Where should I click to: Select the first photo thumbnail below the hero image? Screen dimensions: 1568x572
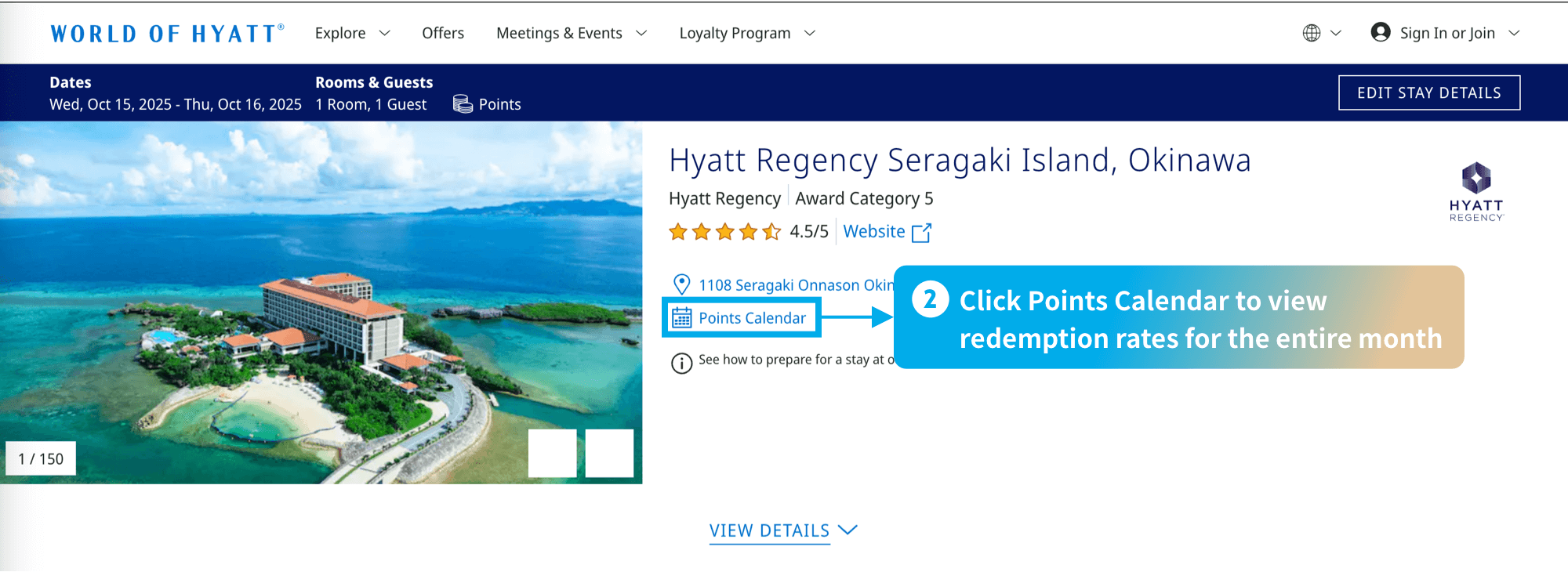coord(553,453)
